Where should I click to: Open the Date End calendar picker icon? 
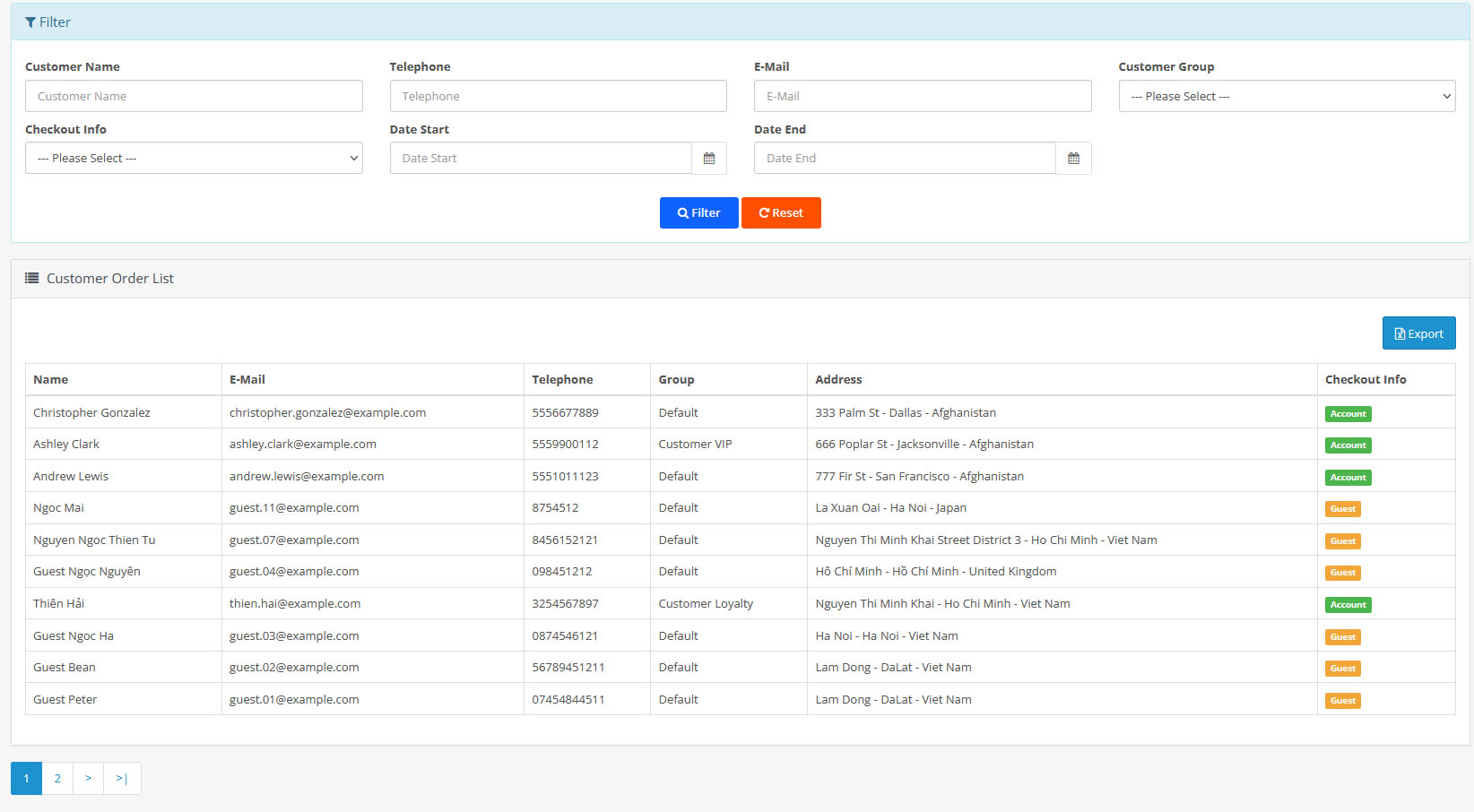click(1073, 158)
